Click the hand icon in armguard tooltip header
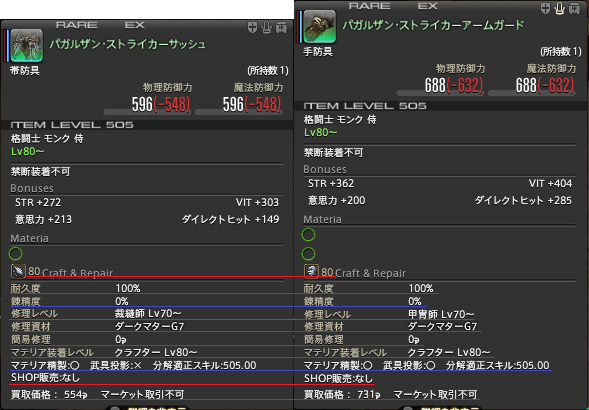The image size is (589, 410). coord(560,8)
